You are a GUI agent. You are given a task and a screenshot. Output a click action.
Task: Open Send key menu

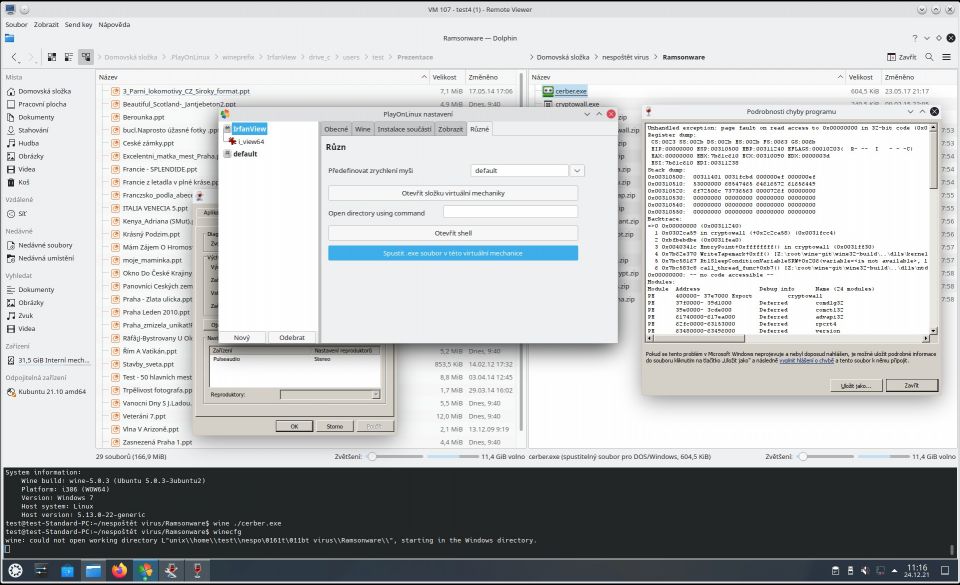tap(78, 24)
